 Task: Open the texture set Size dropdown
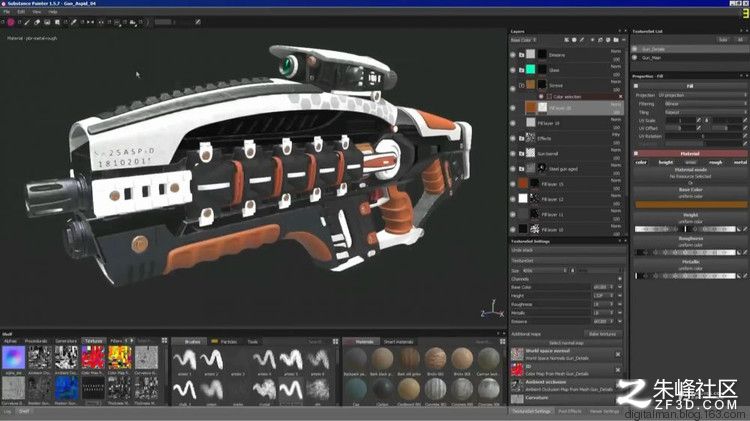[544, 271]
